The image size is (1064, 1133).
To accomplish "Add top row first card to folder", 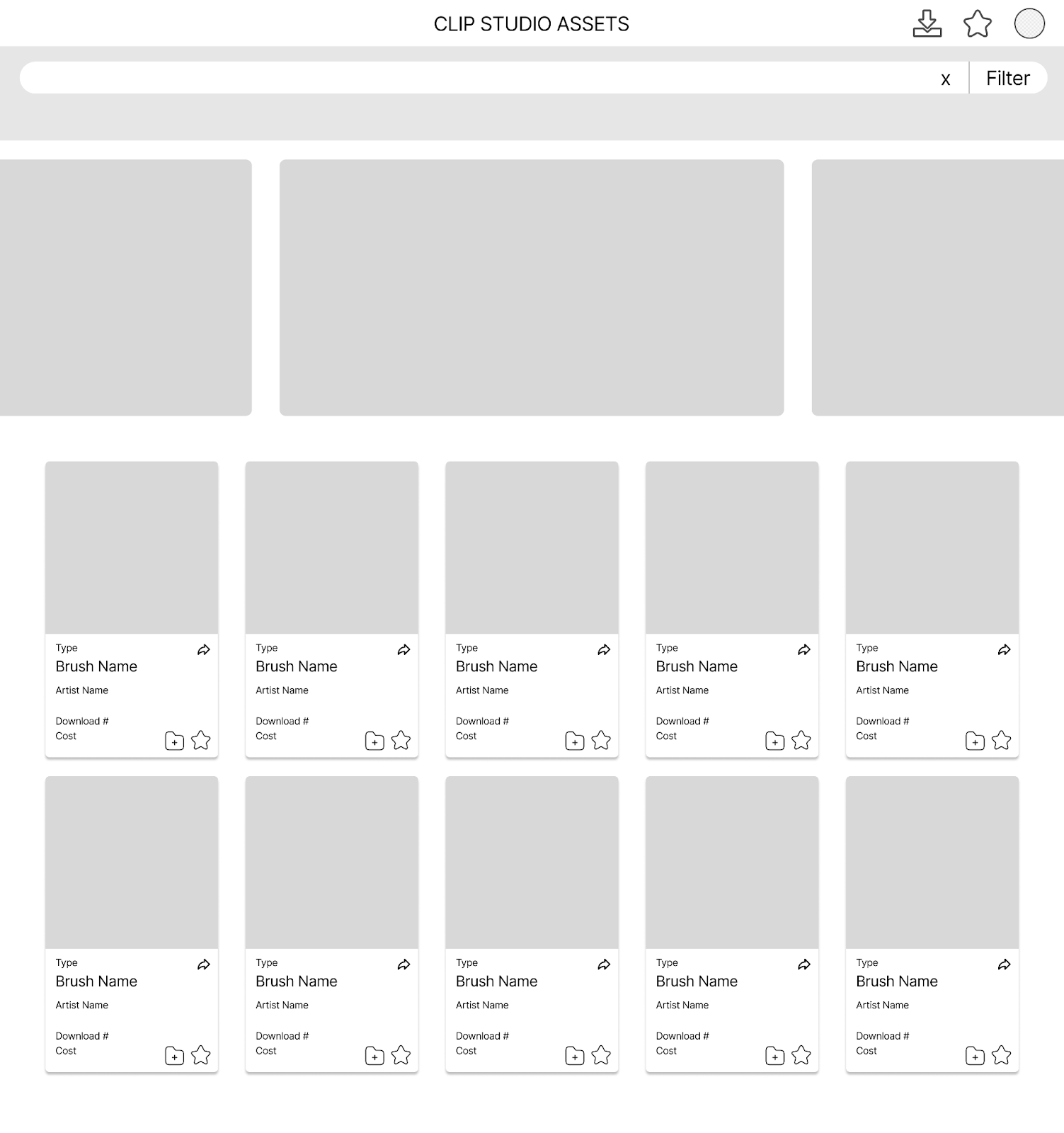I will point(174,741).
